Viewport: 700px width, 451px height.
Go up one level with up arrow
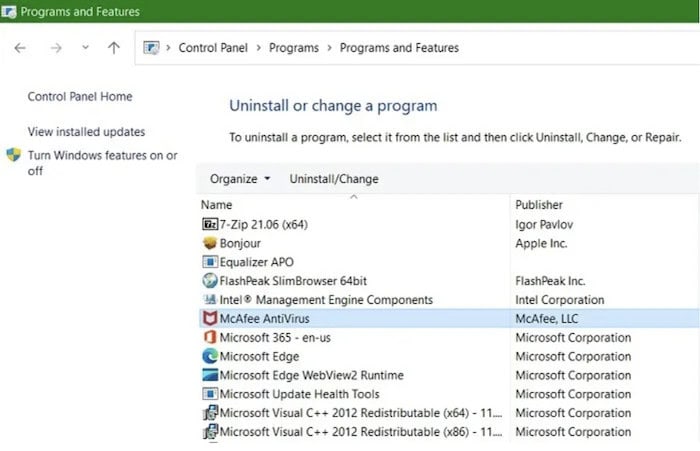tap(114, 48)
